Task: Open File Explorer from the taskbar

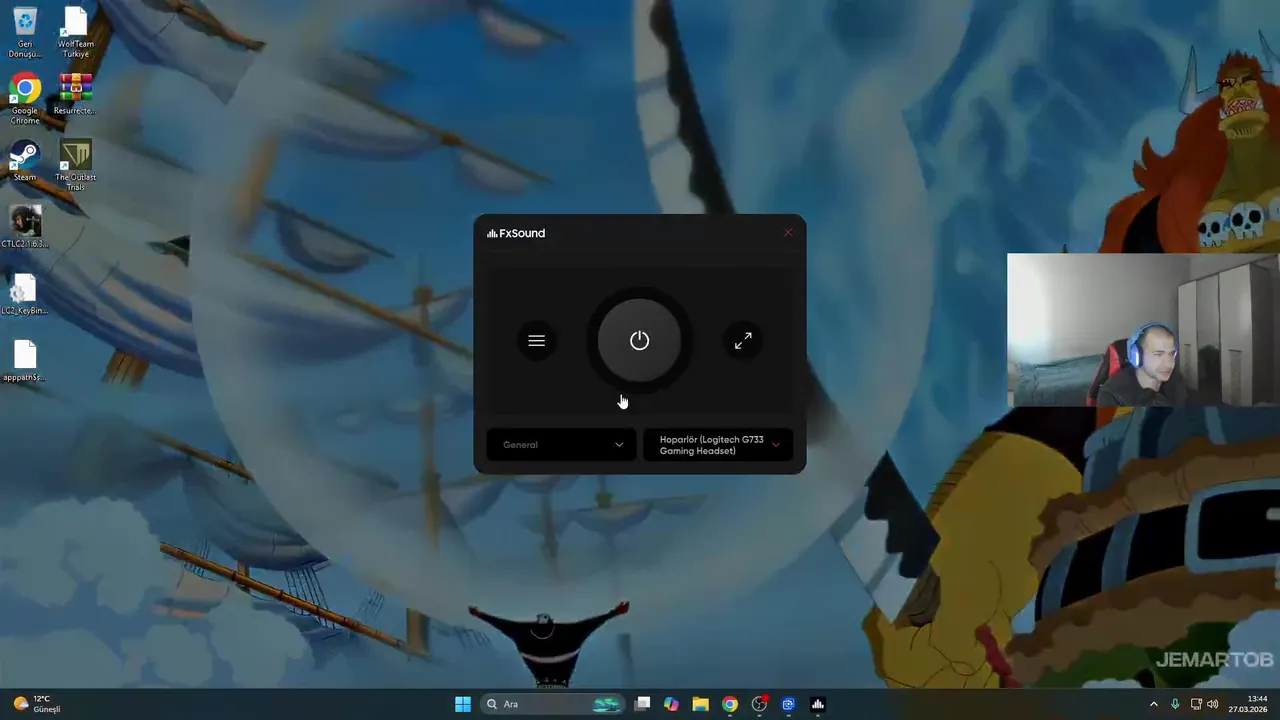Action: click(700, 704)
